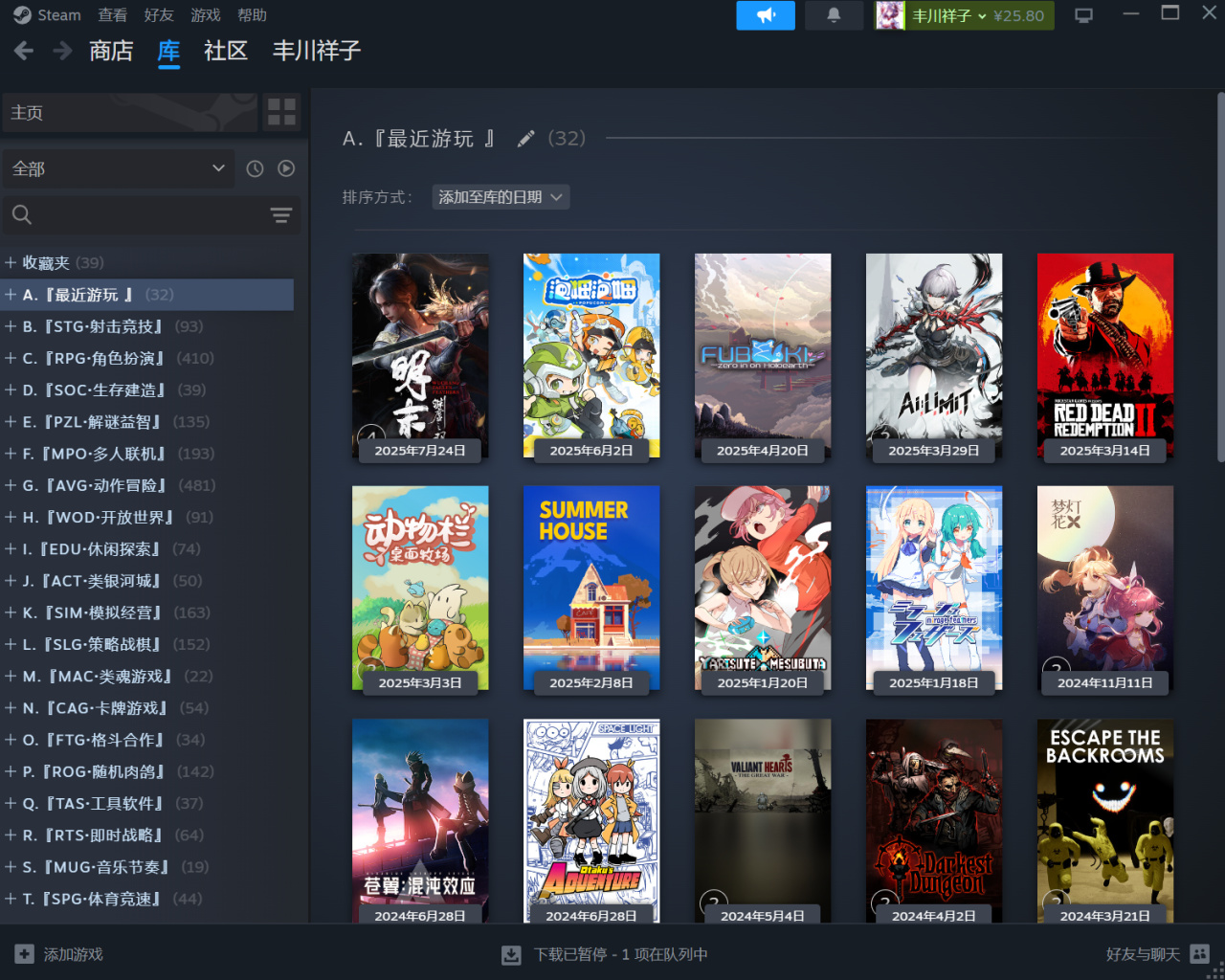Image resolution: width=1225 pixels, height=980 pixels.
Task: Open downloads manager icon
Action: [x=512, y=954]
